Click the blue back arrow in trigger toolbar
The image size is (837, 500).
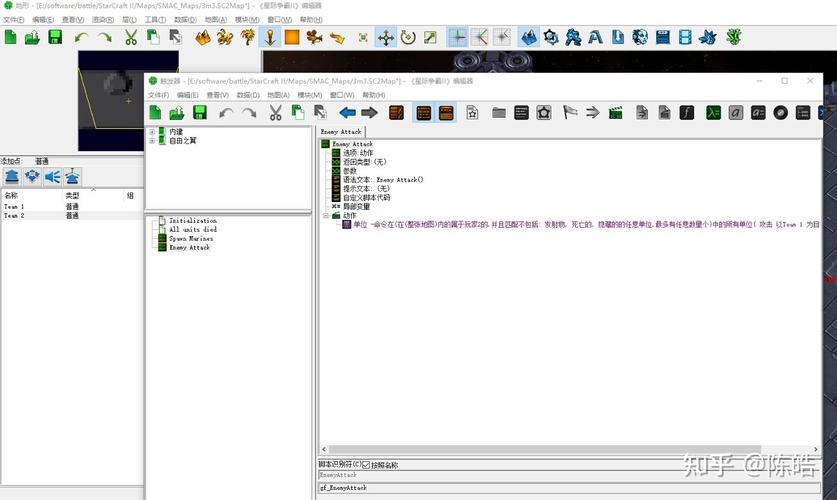347,113
